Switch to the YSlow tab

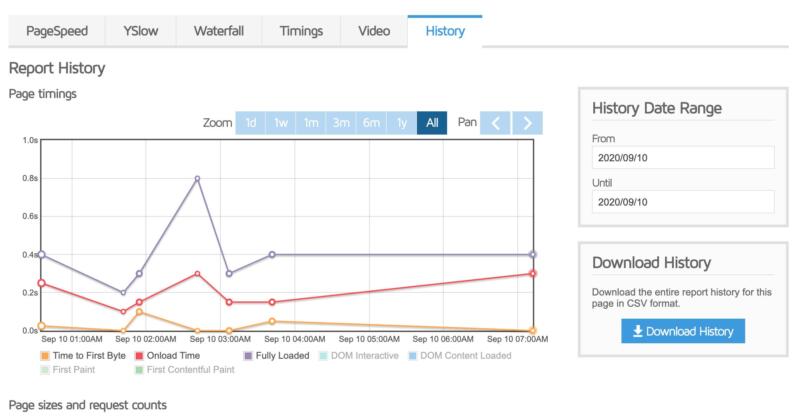click(141, 31)
